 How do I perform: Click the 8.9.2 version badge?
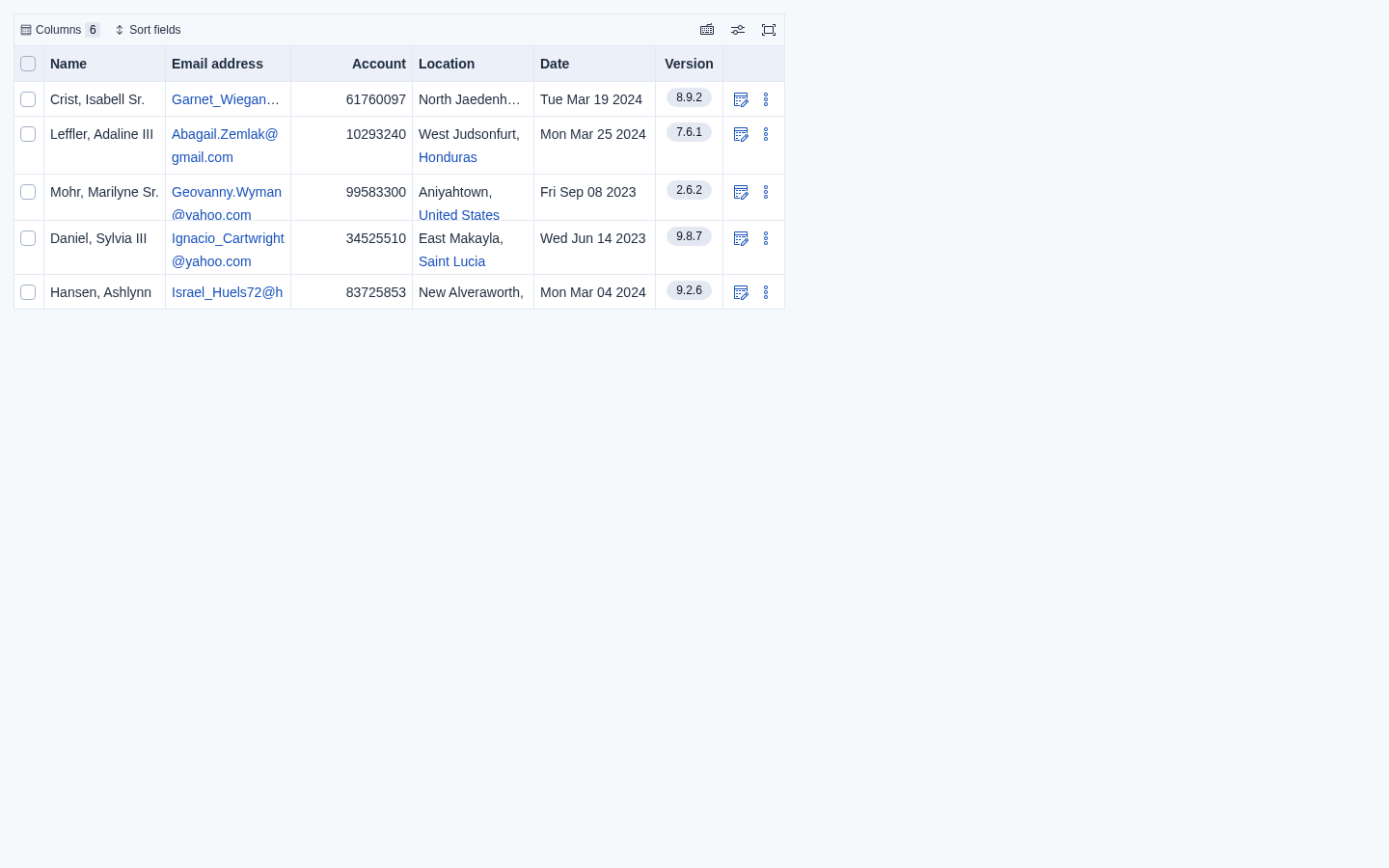689,97
